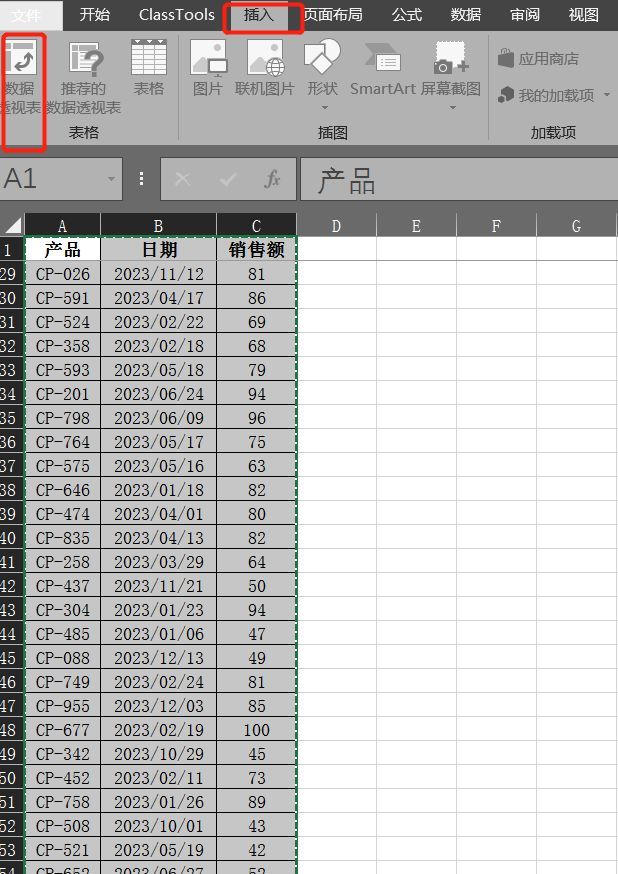The height and width of the screenshot is (874, 618).
Task: Open My Add-ins (我的加载项)
Action: pos(546,95)
